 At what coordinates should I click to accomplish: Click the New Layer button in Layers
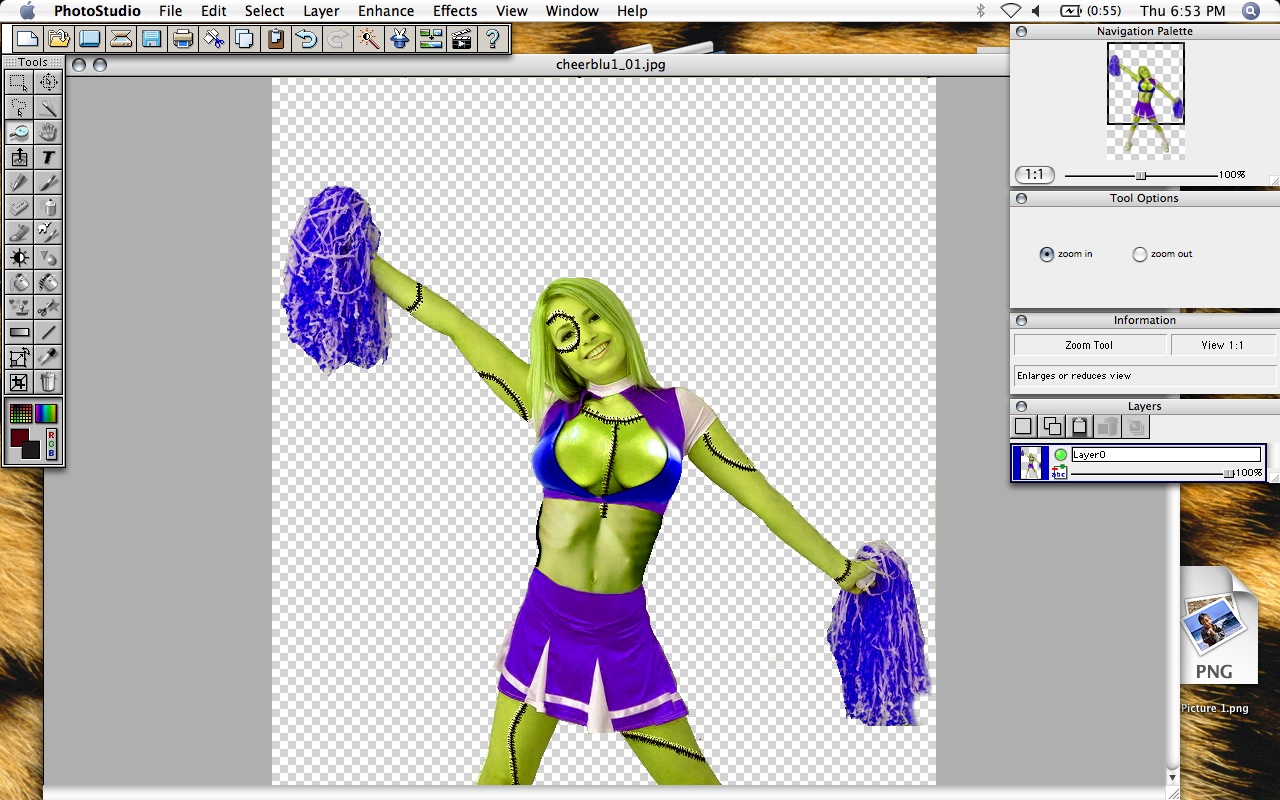click(x=1023, y=427)
